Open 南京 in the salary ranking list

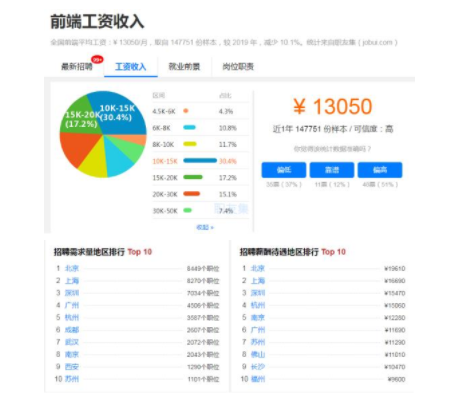[x=258, y=317]
